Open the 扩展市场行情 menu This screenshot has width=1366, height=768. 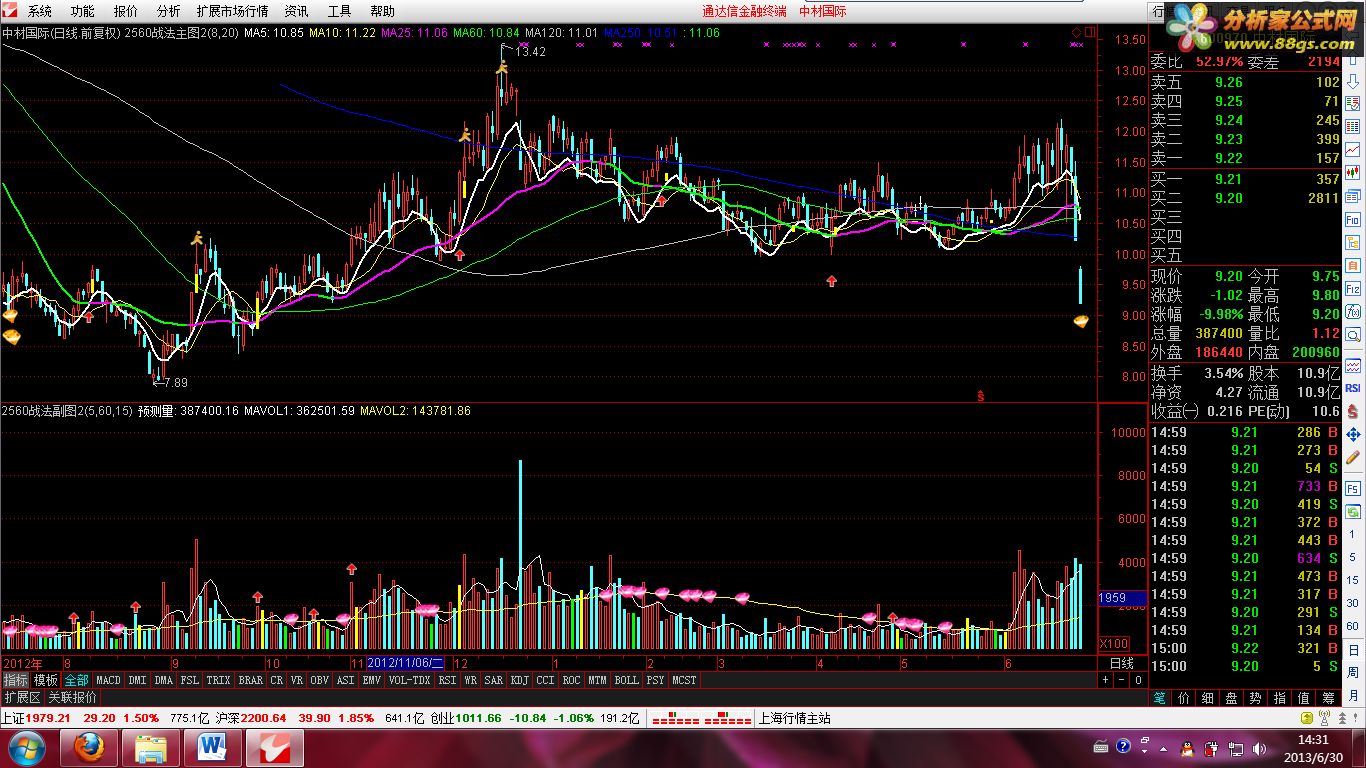pyautogui.click(x=233, y=11)
